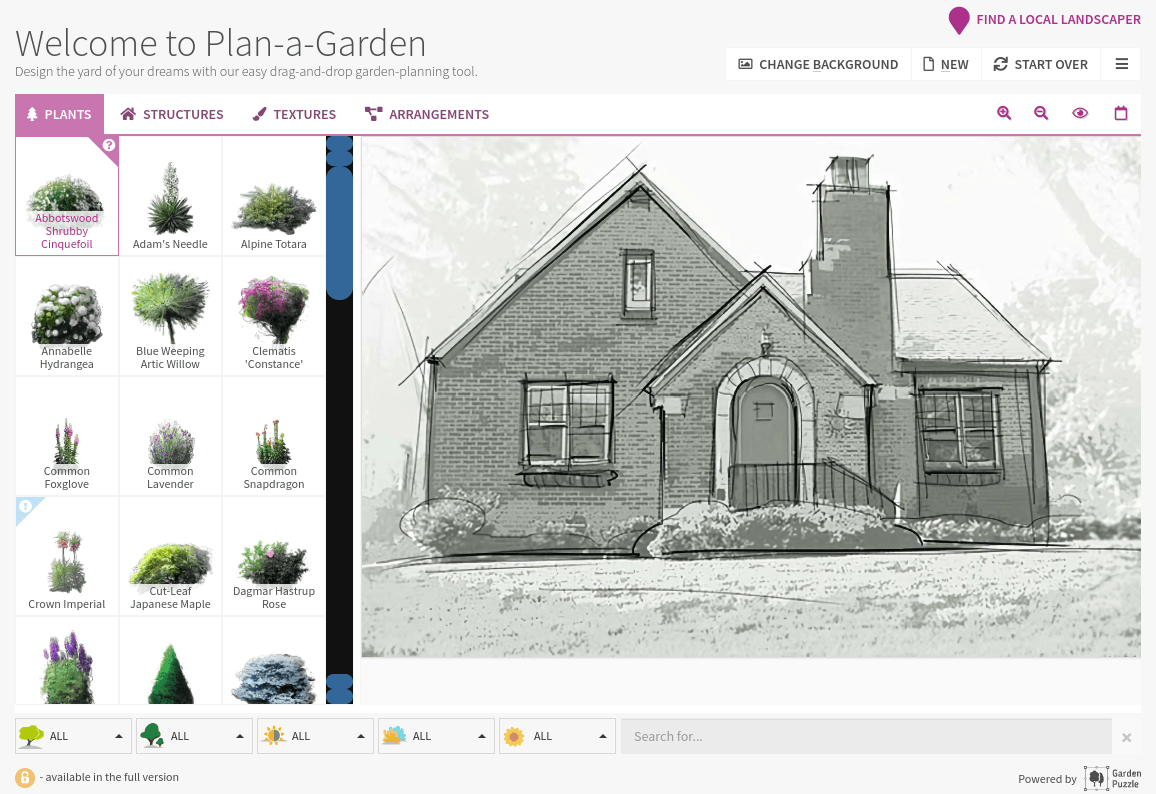Viewport: 1156px width, 794px height.
Task: Switch to the Structures tab
Action: pos(172,114)
